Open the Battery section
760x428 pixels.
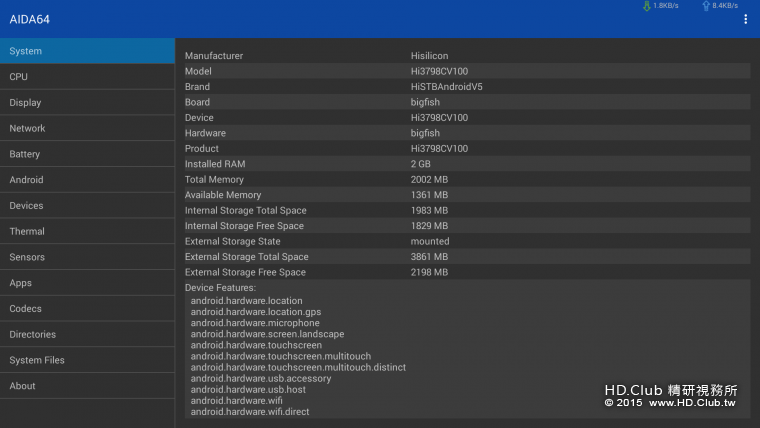coord(87,154)
